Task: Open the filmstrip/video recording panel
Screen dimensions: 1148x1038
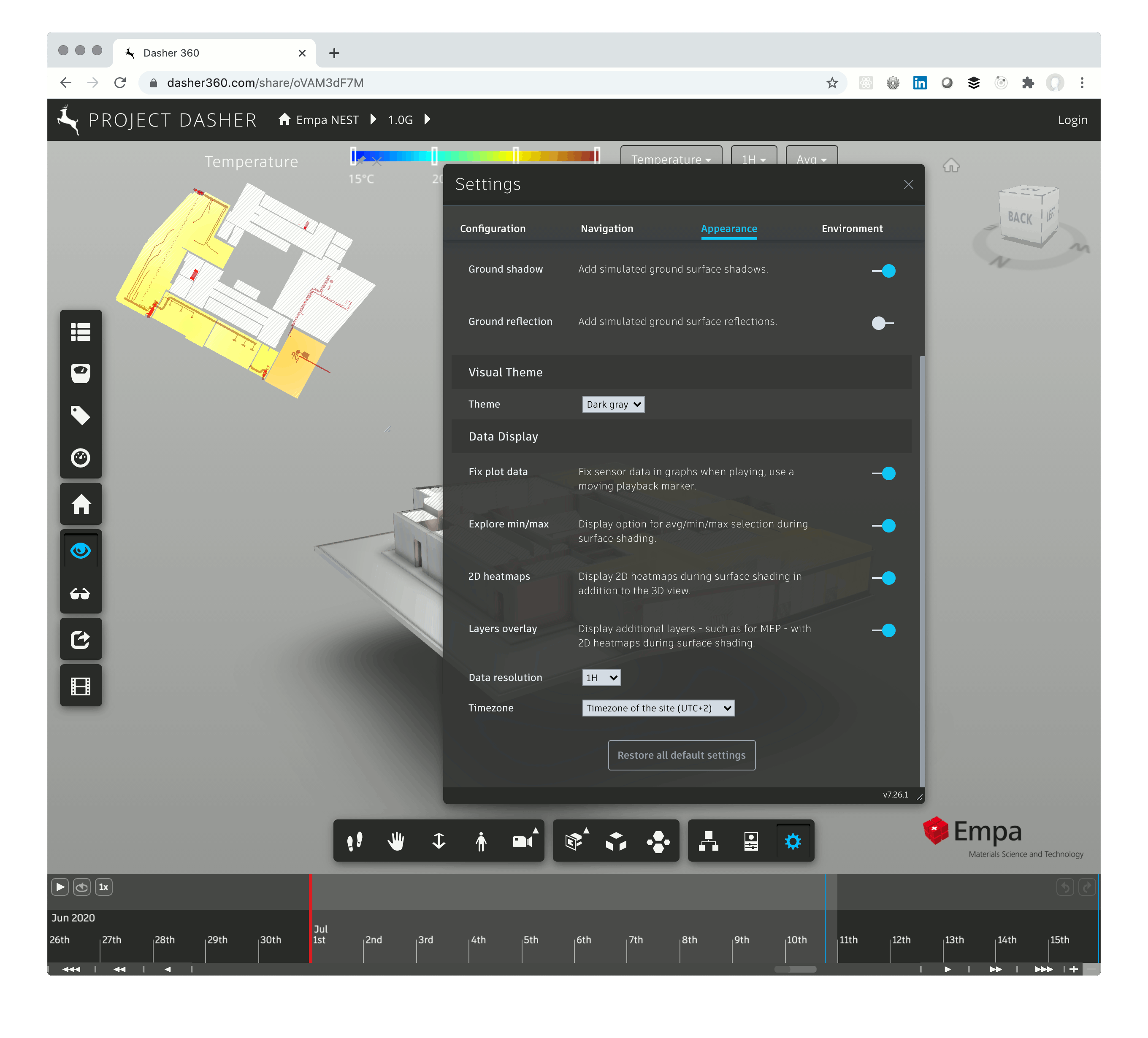Action: click(x=81, y=686)
